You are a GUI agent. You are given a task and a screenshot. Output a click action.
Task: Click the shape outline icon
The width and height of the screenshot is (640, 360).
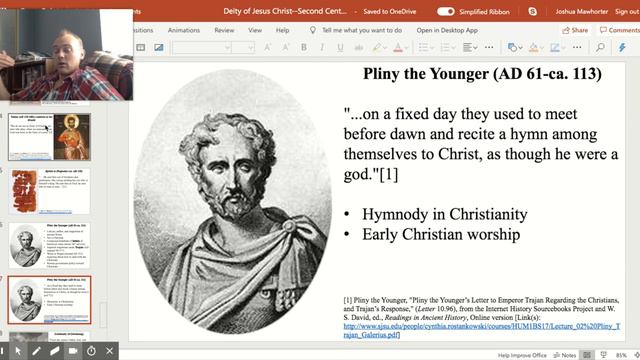pyautogui.click(x=555, y=48)
